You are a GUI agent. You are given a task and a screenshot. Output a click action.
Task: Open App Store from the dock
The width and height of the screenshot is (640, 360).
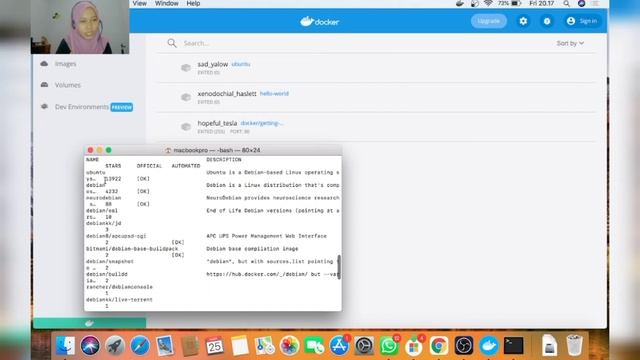pos(339,346)
